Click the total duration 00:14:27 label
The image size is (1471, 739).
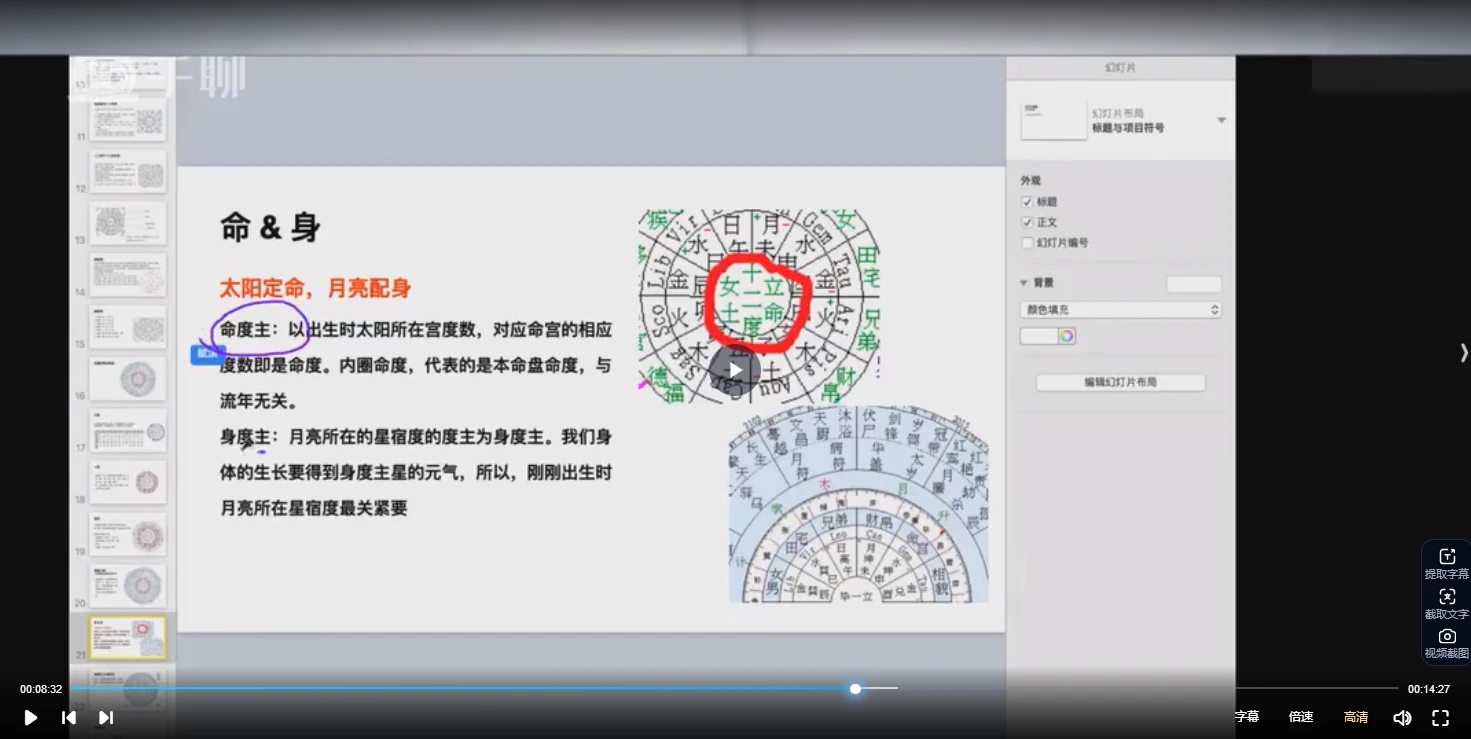[x=1429, y=689]
